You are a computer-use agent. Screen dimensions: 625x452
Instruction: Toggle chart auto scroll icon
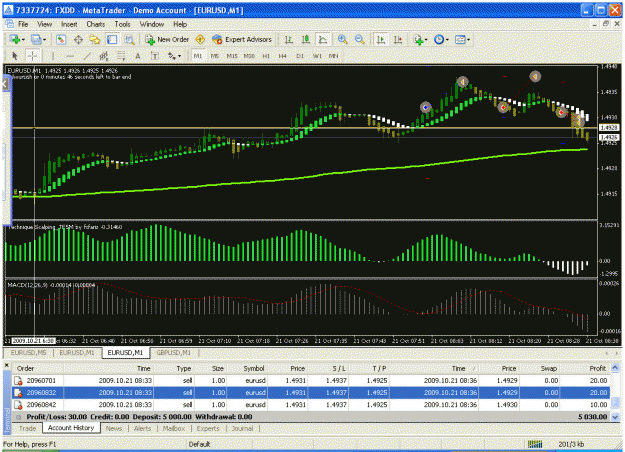[381, 39]
